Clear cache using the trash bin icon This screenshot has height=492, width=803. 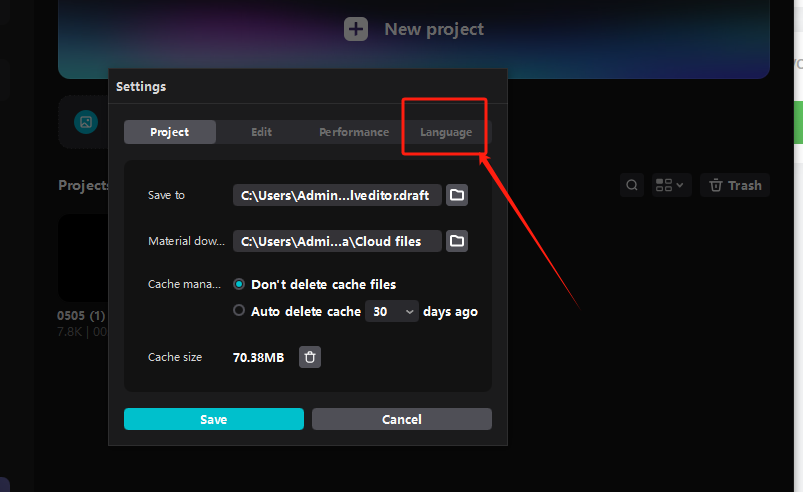(310, 357)
